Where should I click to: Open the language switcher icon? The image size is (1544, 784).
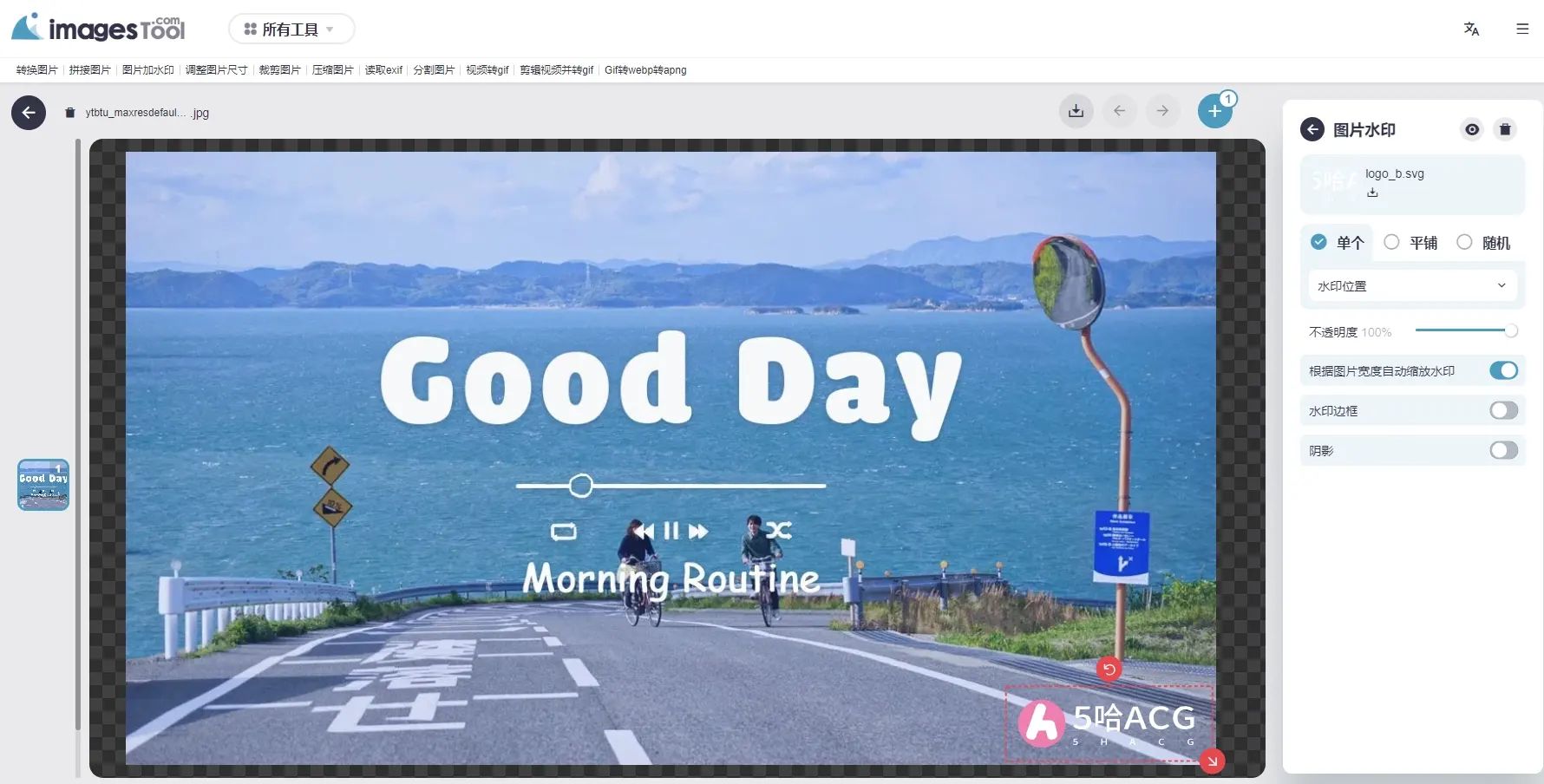pyautogui.click(x=1471, y=29)
